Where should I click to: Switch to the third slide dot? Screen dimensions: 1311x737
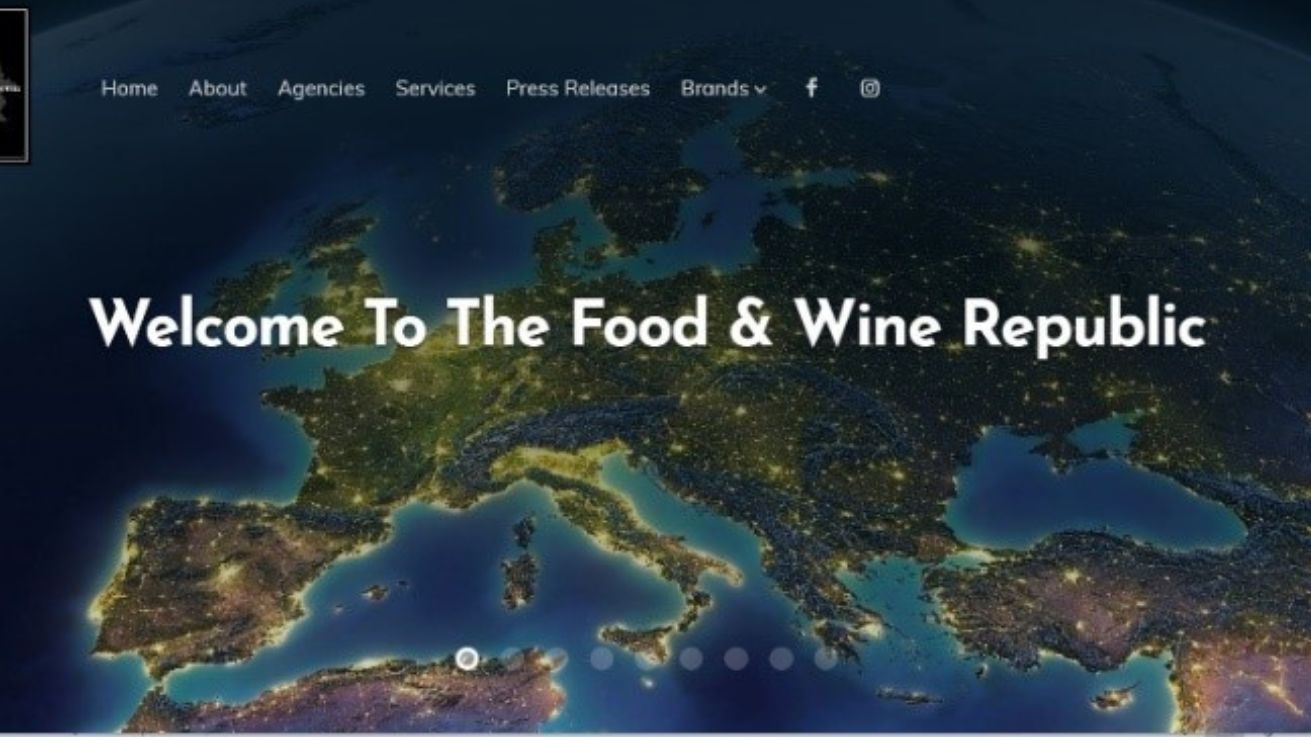coord(557,658)
